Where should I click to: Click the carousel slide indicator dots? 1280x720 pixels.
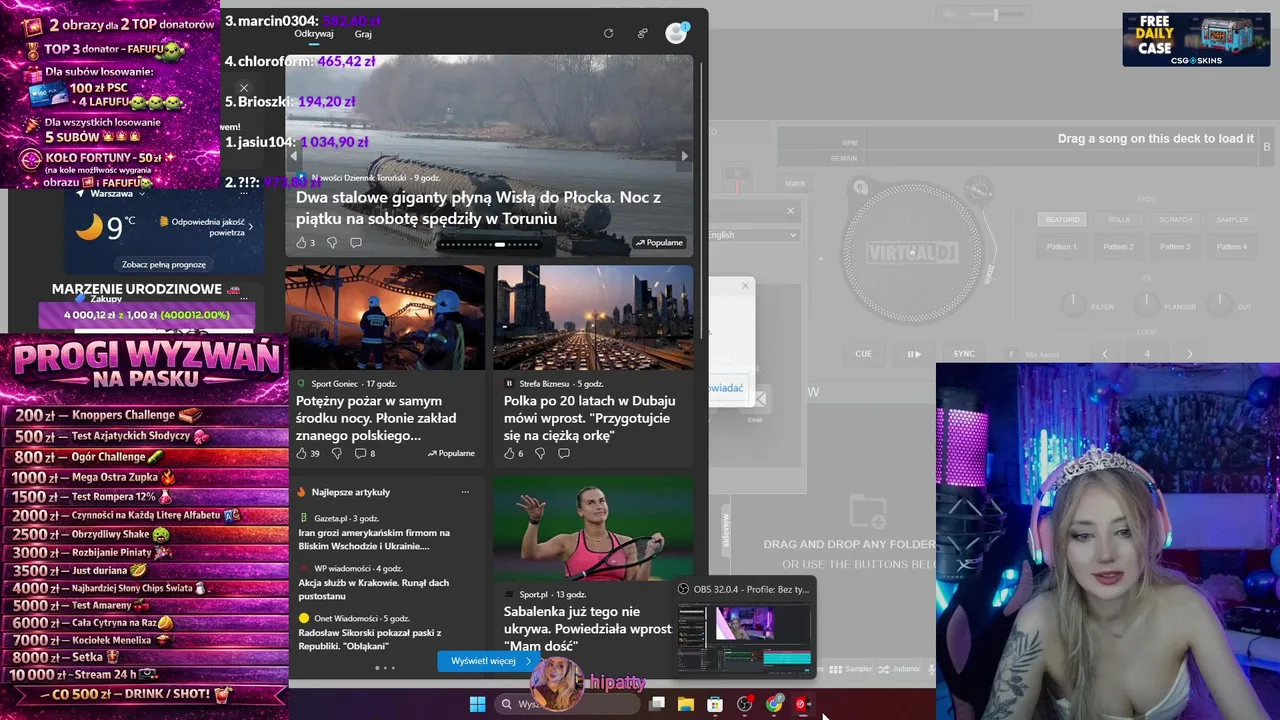[490, 244]
